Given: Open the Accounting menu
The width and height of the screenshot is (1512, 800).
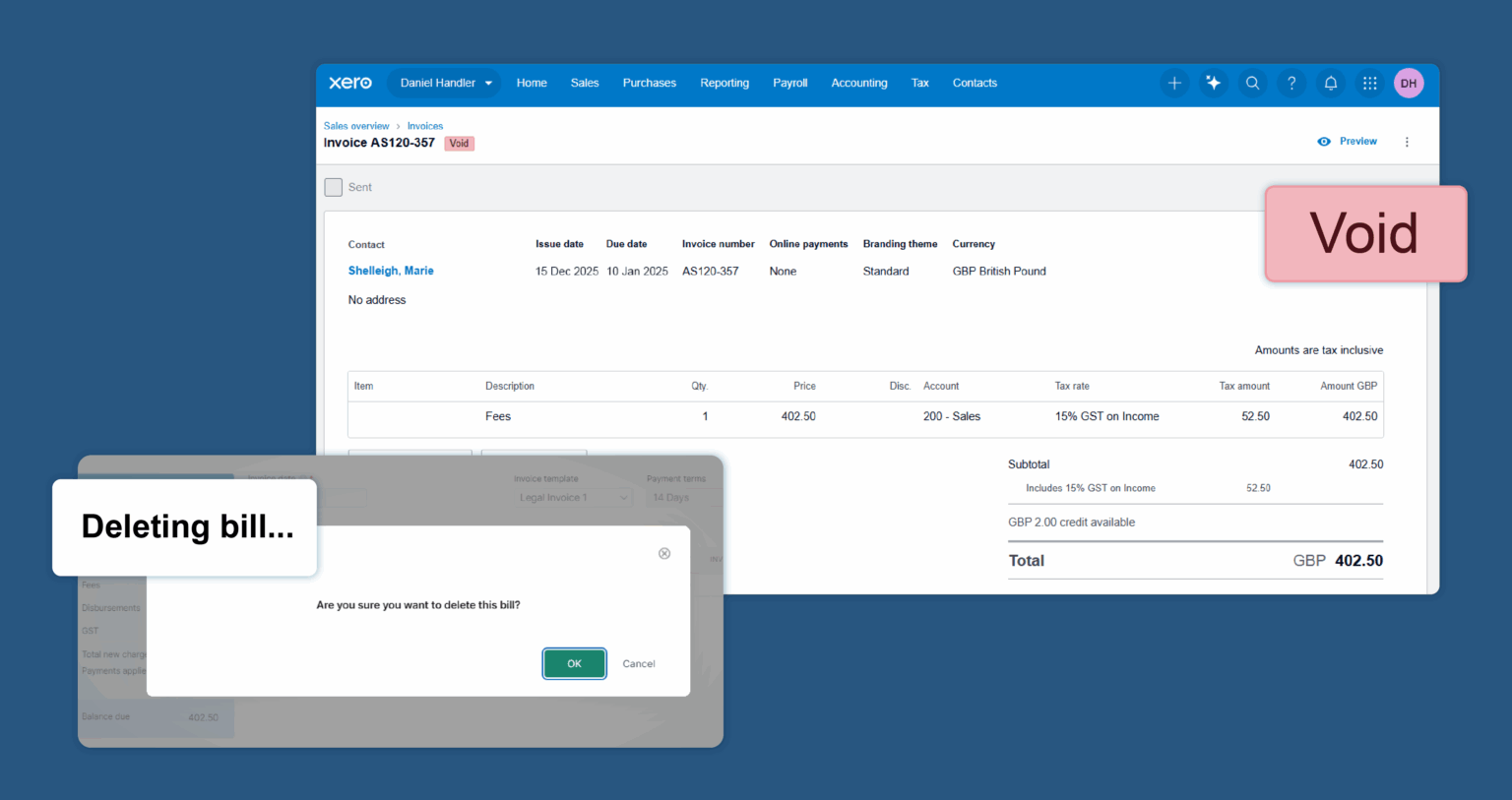Looking at the screenshot, I should 859,83.
